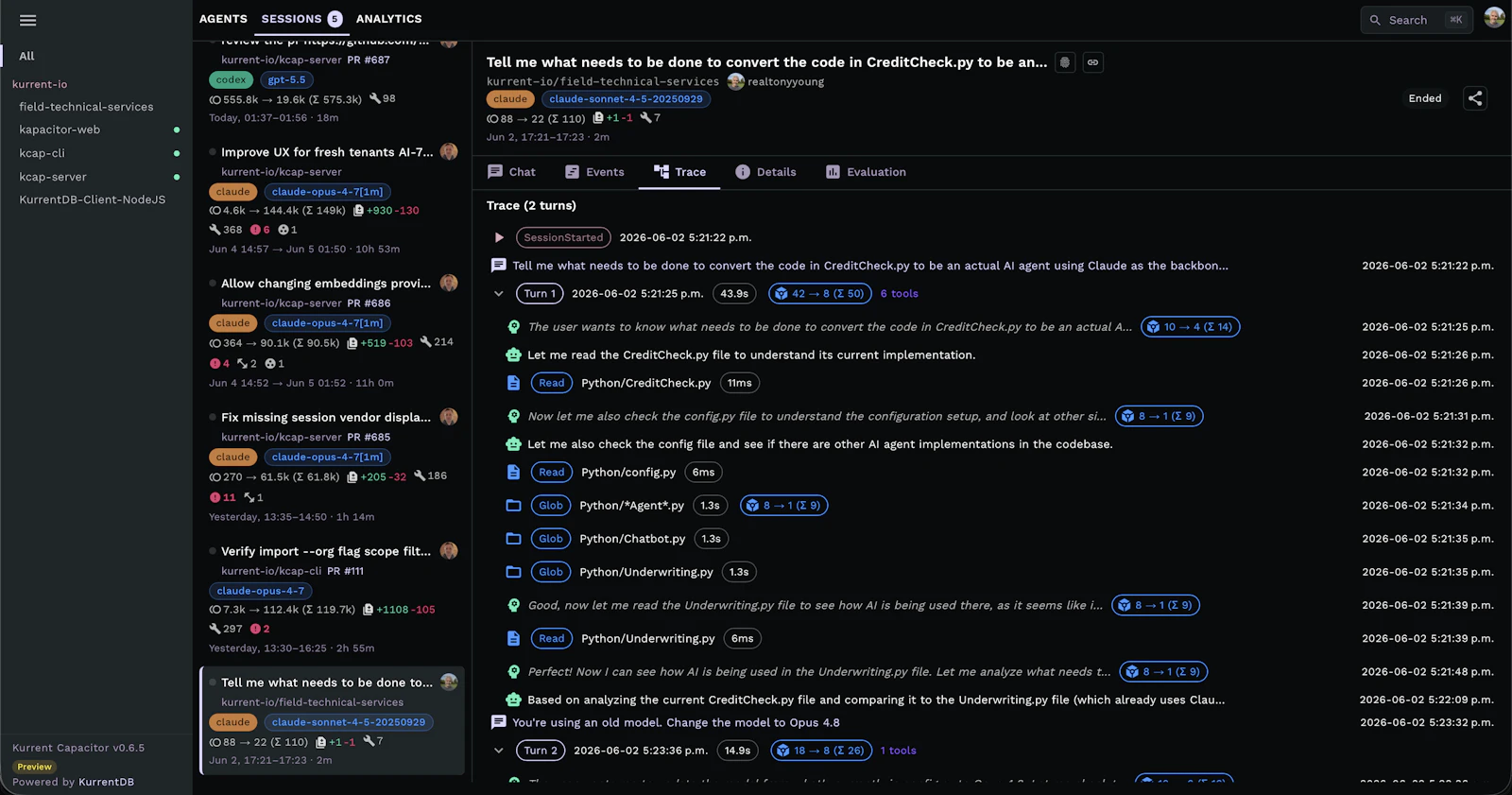
Task: Select field-technical-services repository in sidebar
Action: click(86, 107)
